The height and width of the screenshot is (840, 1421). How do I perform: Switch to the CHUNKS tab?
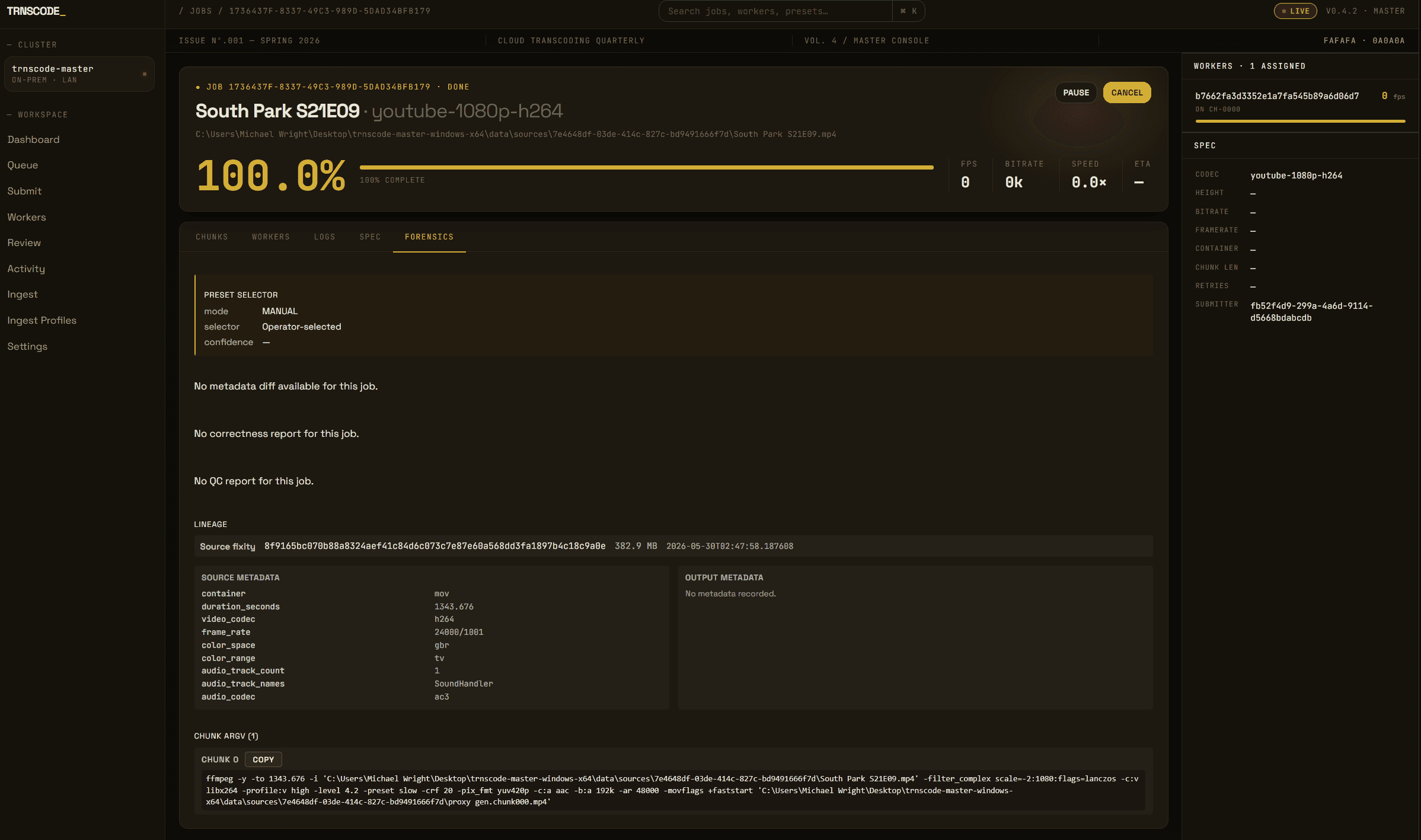coord(212,237)
